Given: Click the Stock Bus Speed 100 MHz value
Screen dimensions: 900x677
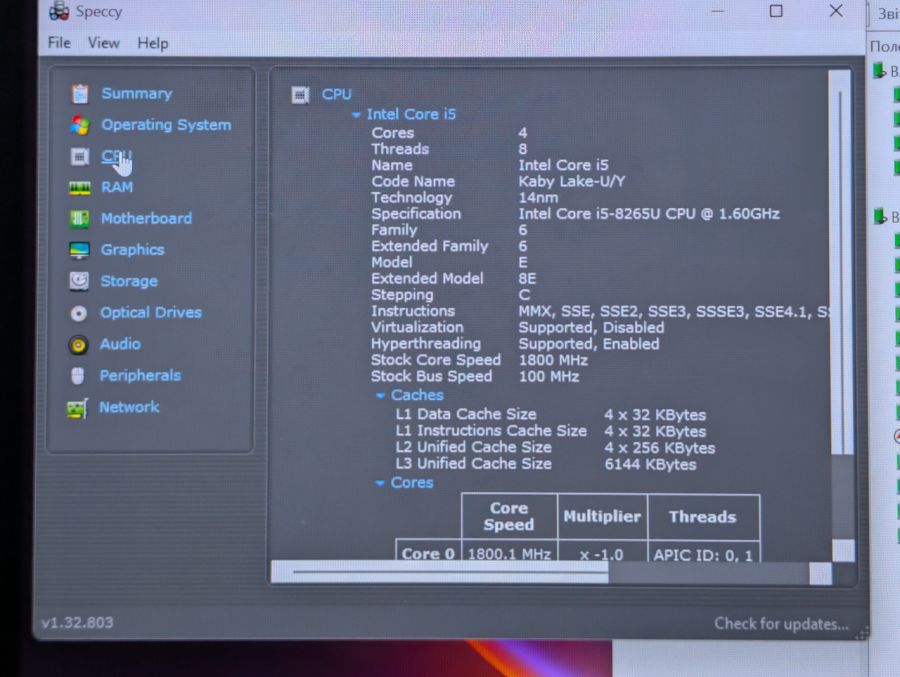Looking at the screenshot, I should point(549,377).
